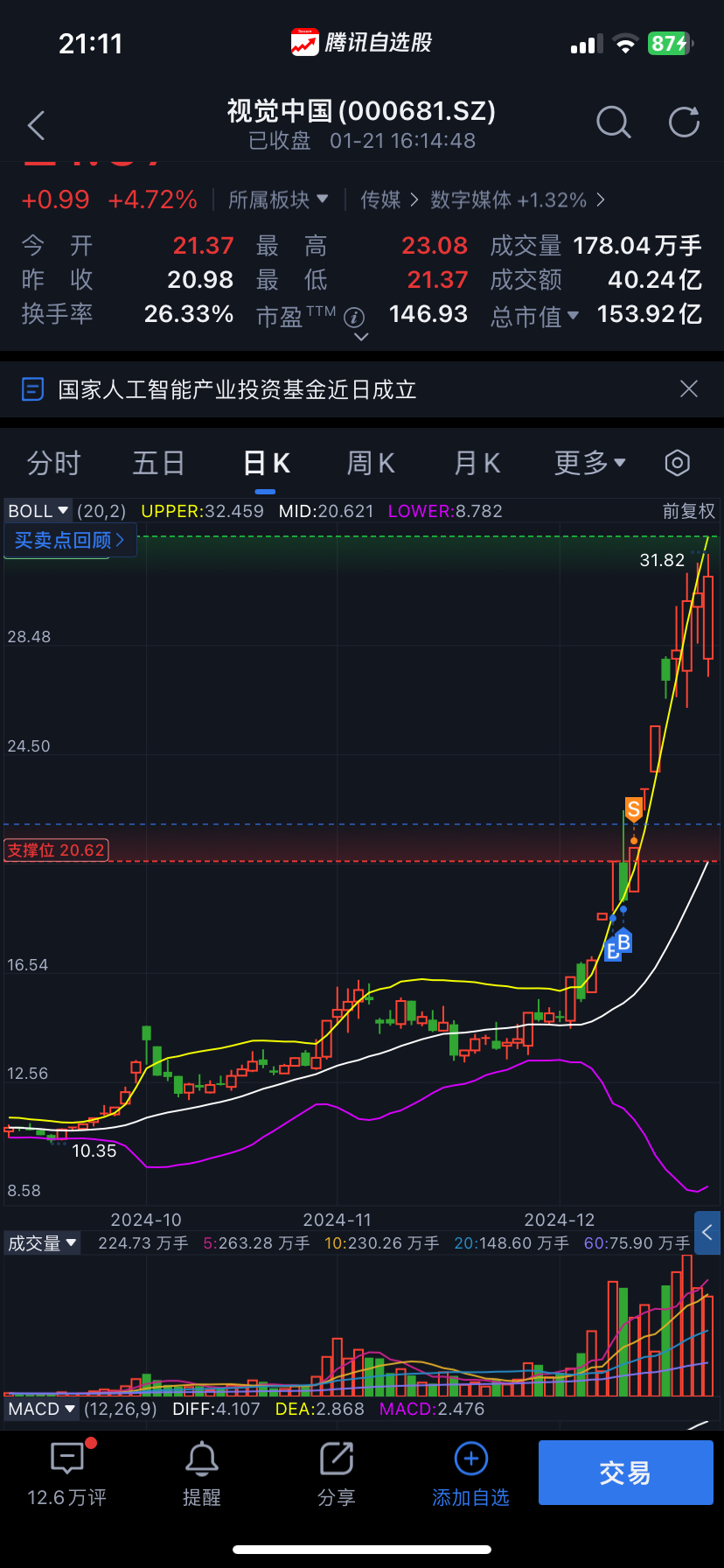Viewport: 724px width, 1568px height.
Task: Tap the UPPER:32.459 band value
Action: coord(202,511)
